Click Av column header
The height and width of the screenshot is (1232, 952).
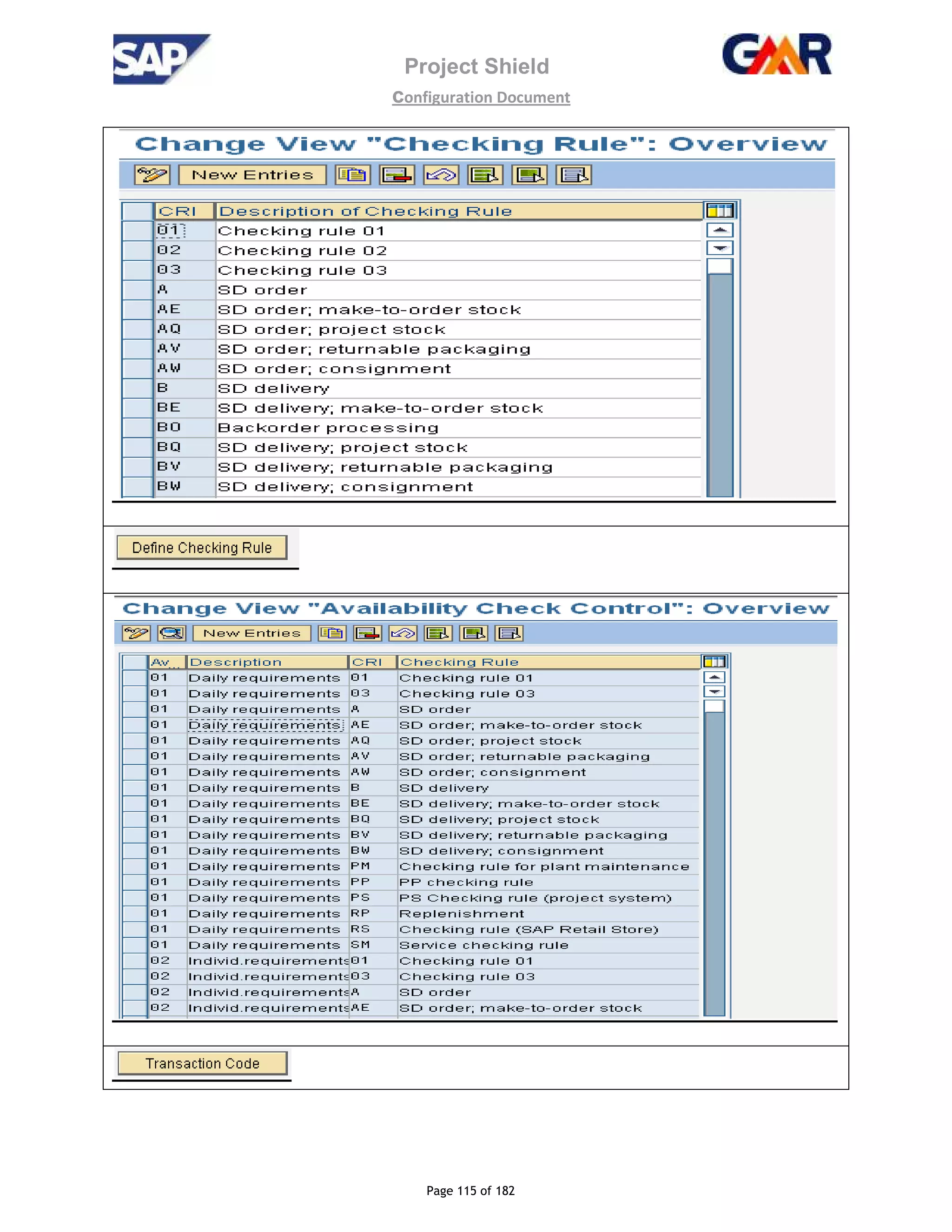(x=167, y=662)
